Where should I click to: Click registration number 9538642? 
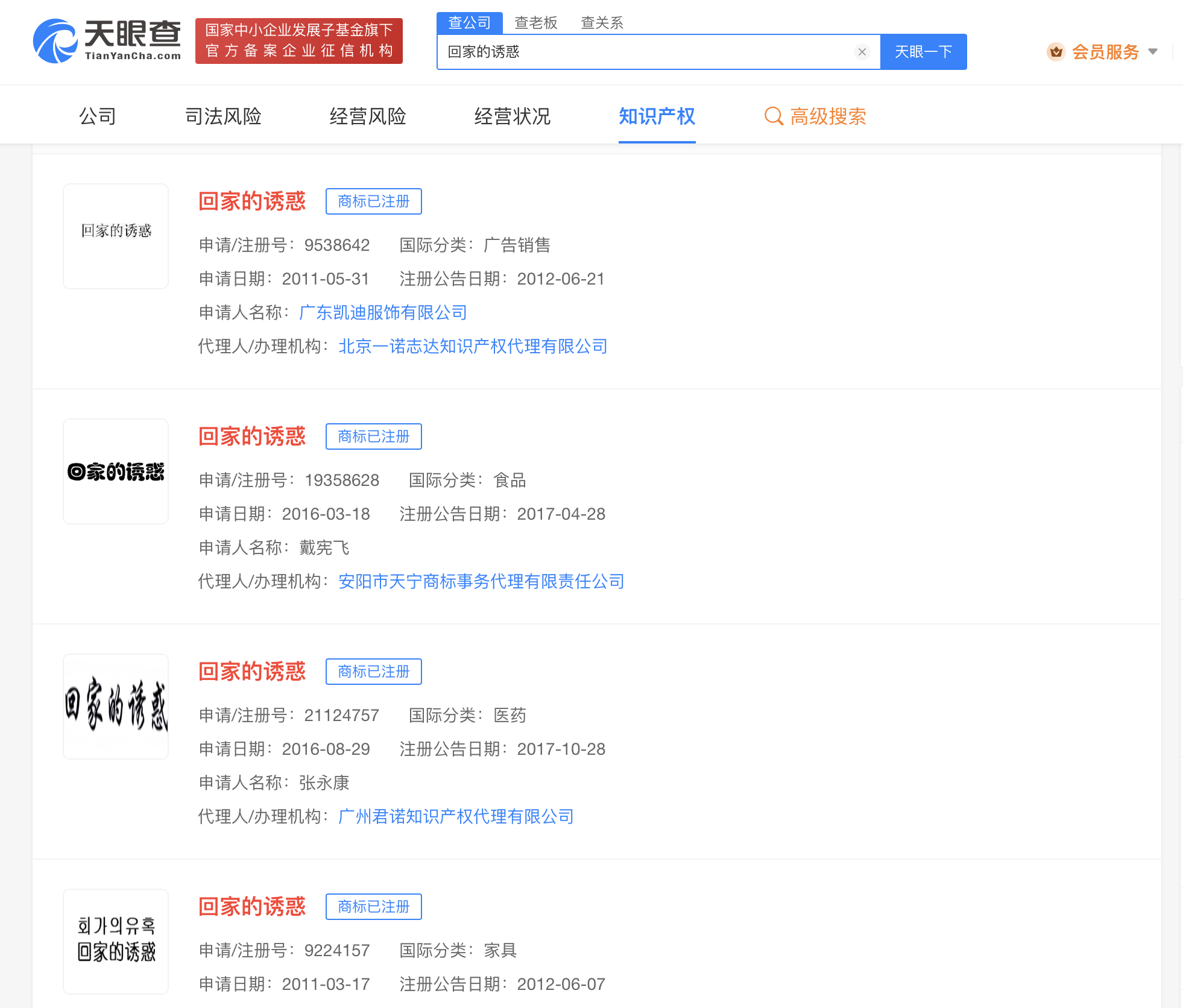click(337, 245)
